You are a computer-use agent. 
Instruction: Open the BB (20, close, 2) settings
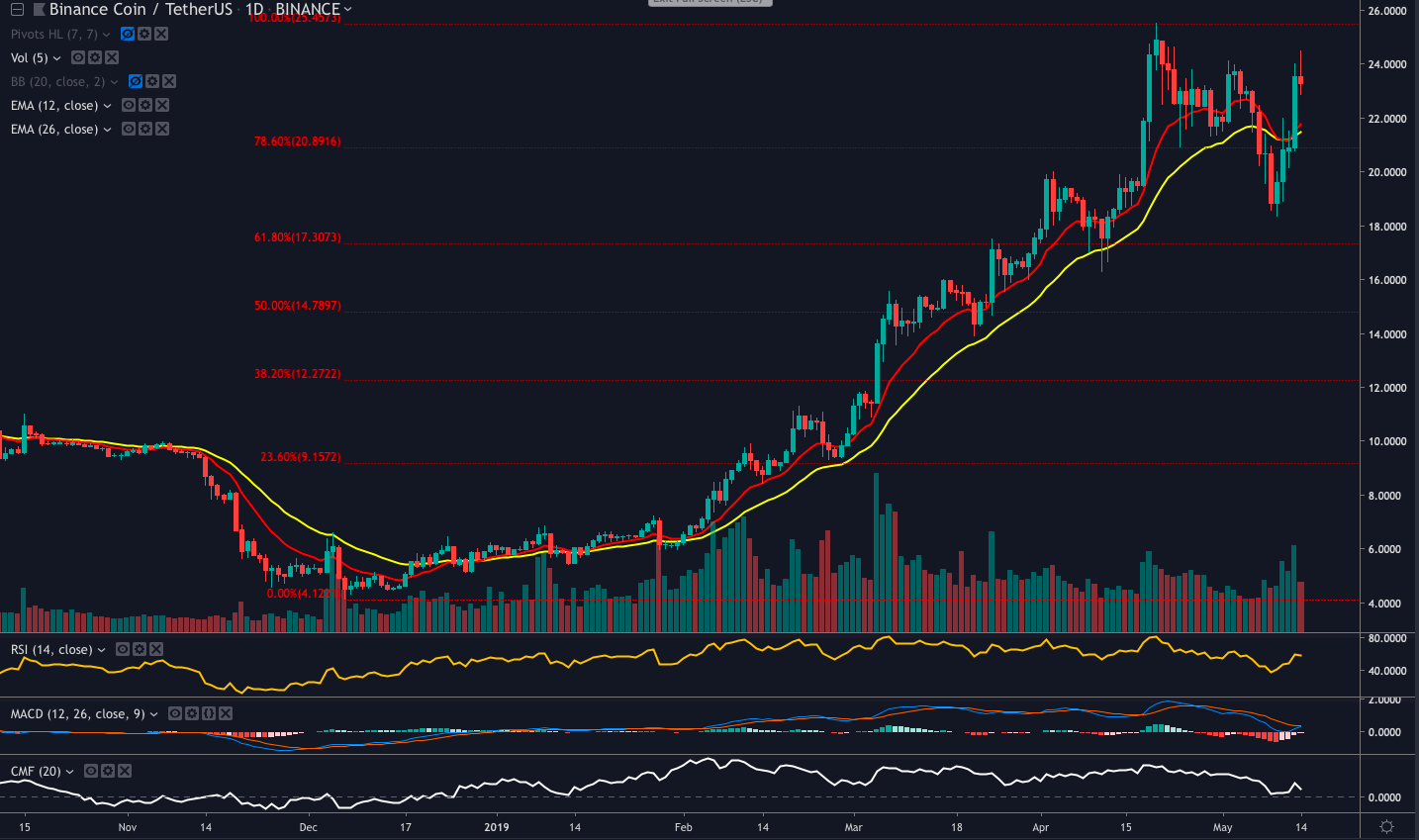pyautogui.click(x=151, y=81)
